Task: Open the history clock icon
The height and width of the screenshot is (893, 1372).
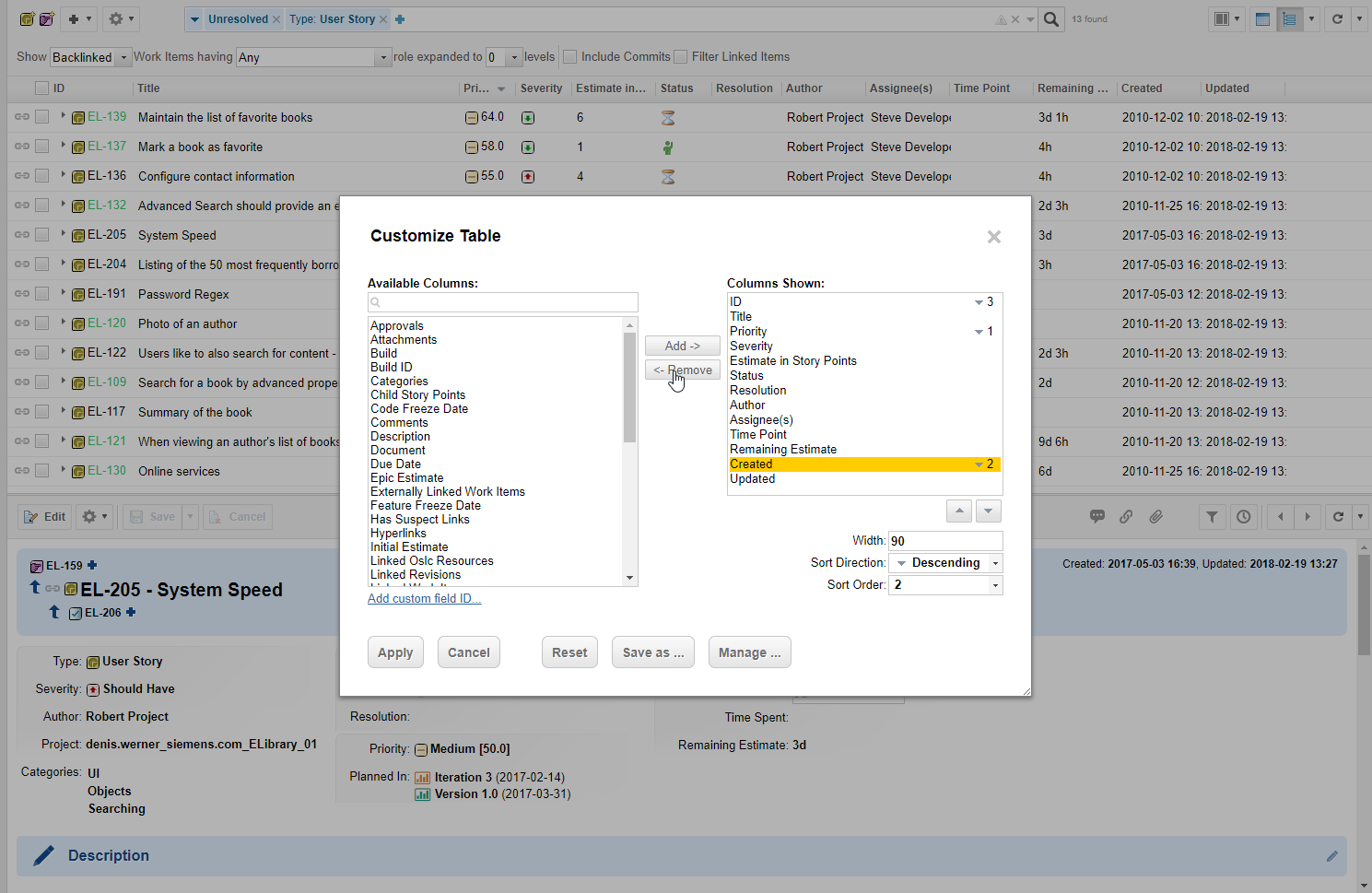Action: click(1244, 517)
